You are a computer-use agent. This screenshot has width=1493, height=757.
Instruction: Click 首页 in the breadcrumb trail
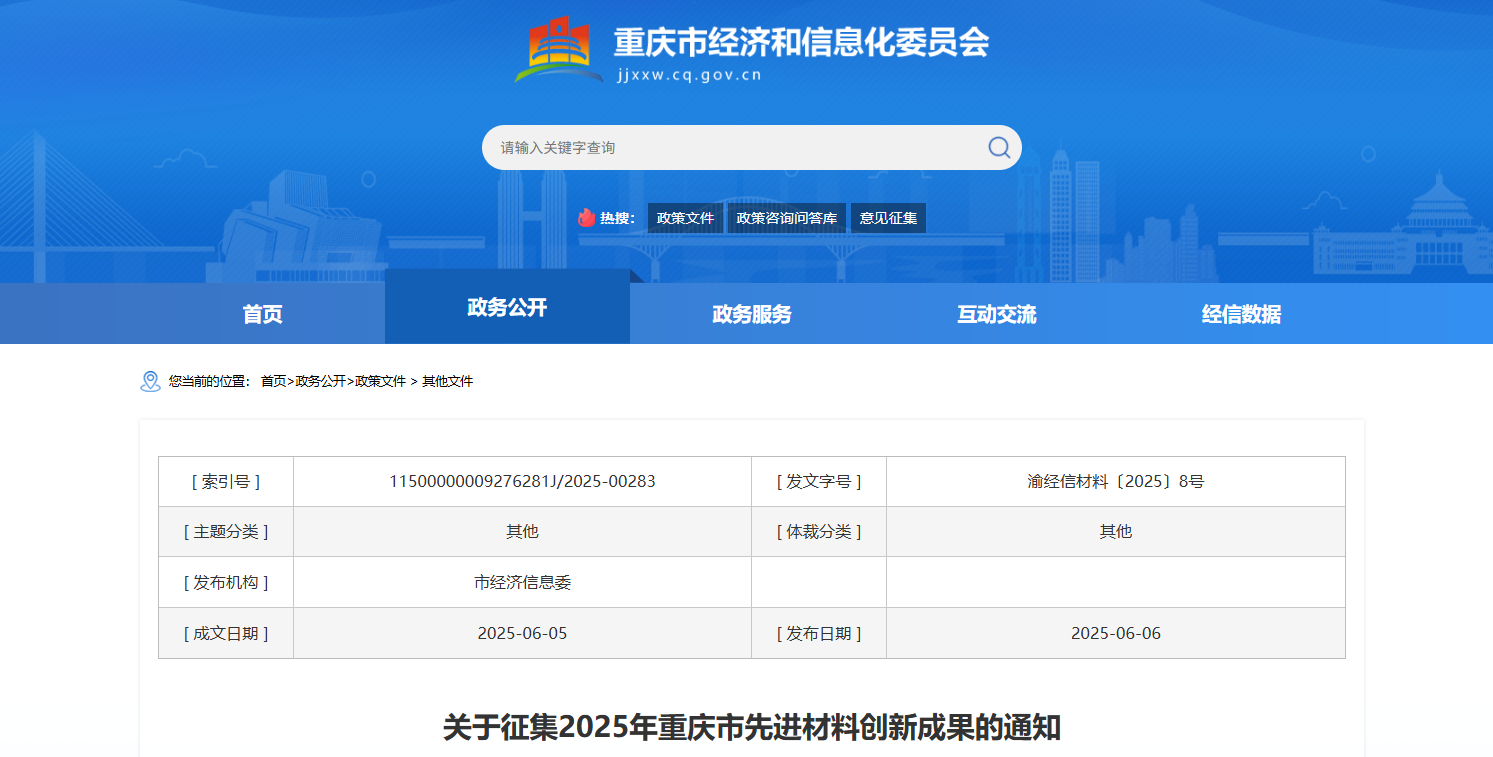273,382
